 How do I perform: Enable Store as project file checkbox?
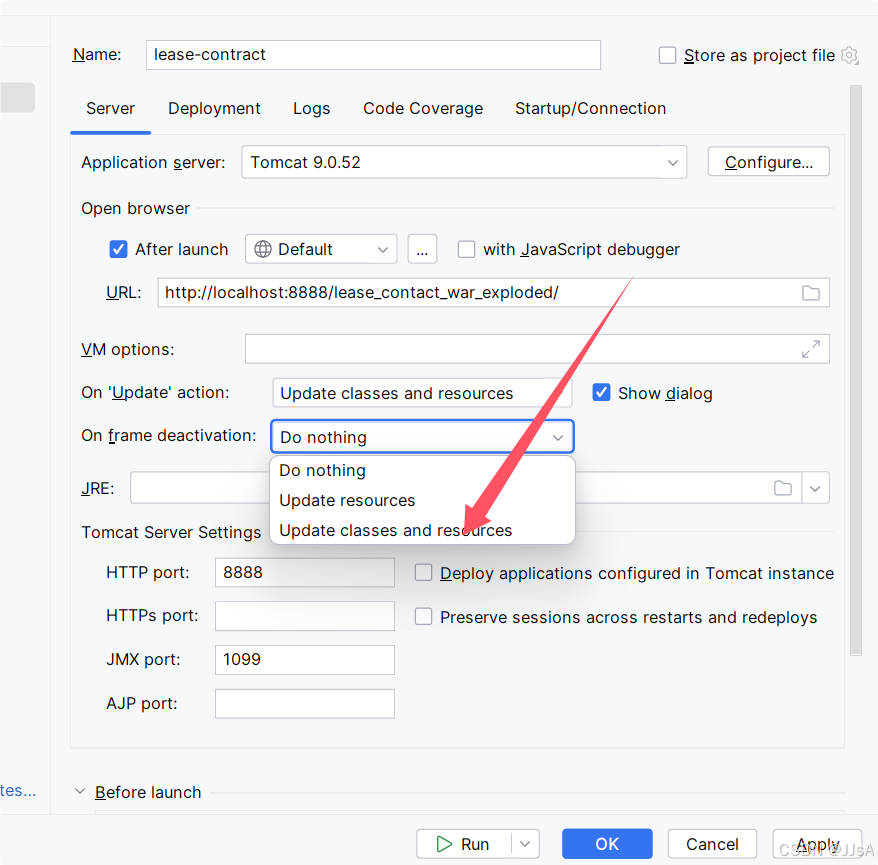pos(667,55)
